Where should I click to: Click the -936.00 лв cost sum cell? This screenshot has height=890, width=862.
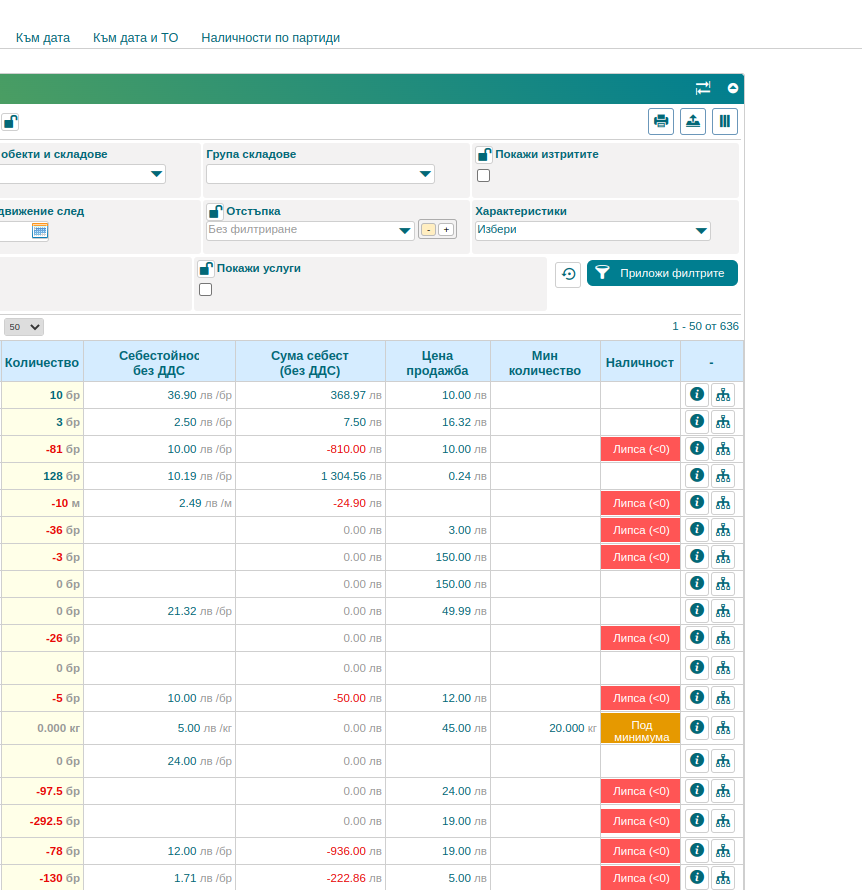(310, 851)
